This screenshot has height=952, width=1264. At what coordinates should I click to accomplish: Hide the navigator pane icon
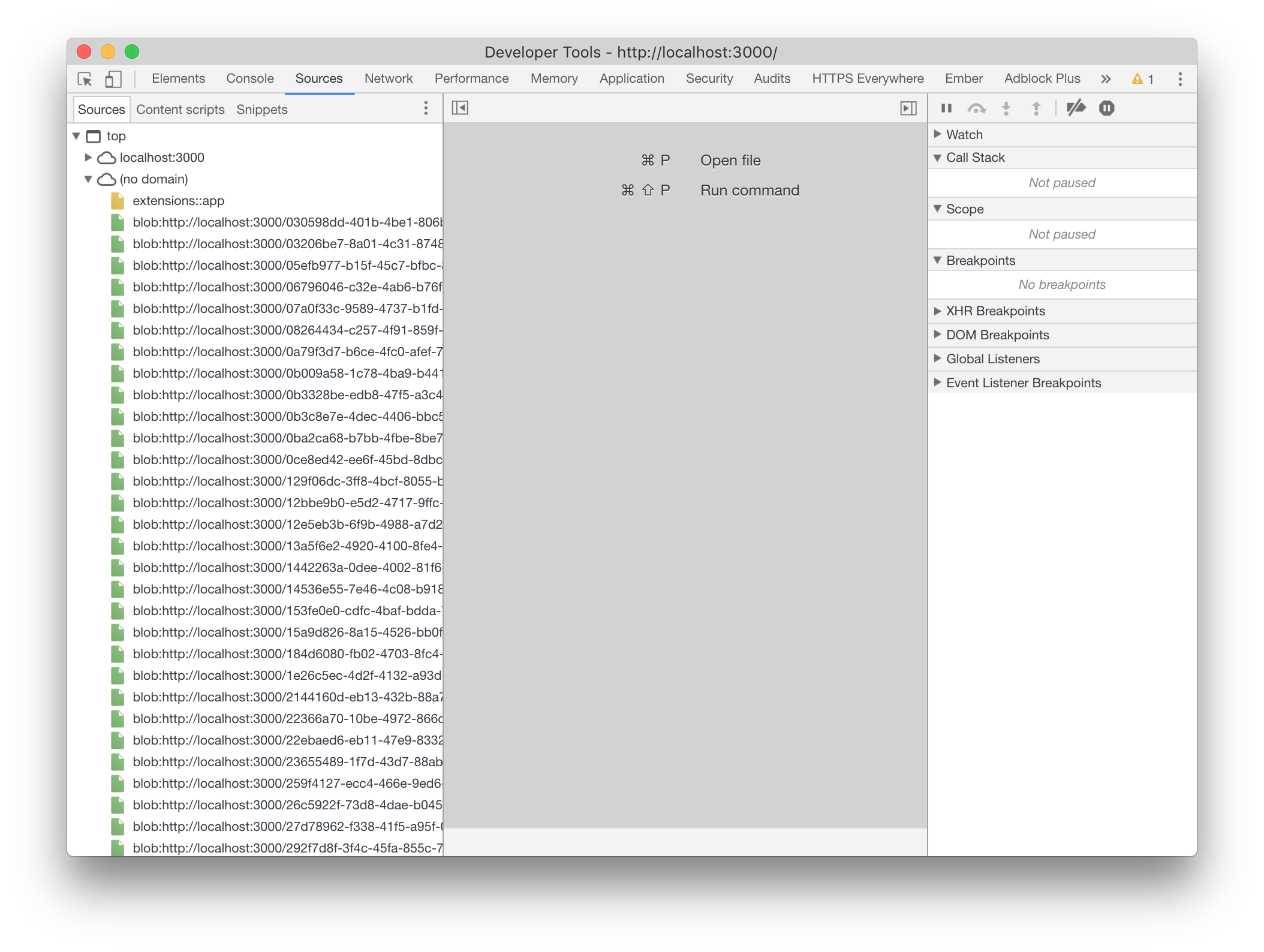click(460, 108)
